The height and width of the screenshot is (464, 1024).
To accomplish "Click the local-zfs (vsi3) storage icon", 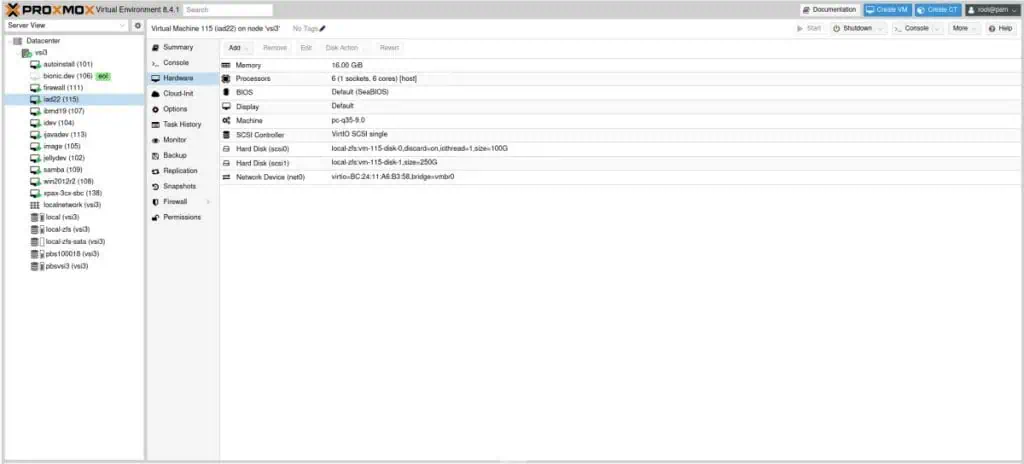I will tap(35, 229).
